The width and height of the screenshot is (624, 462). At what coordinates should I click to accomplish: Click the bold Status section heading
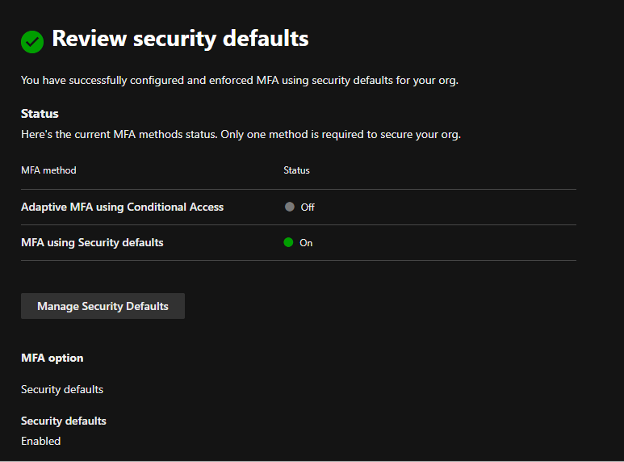pos(40,114)
